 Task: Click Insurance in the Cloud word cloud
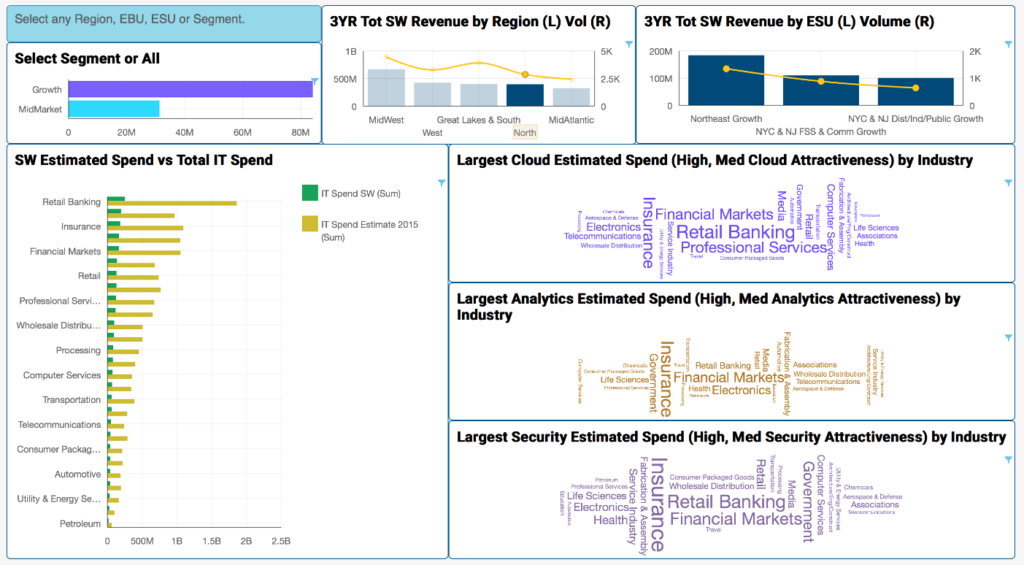[648, 233]
